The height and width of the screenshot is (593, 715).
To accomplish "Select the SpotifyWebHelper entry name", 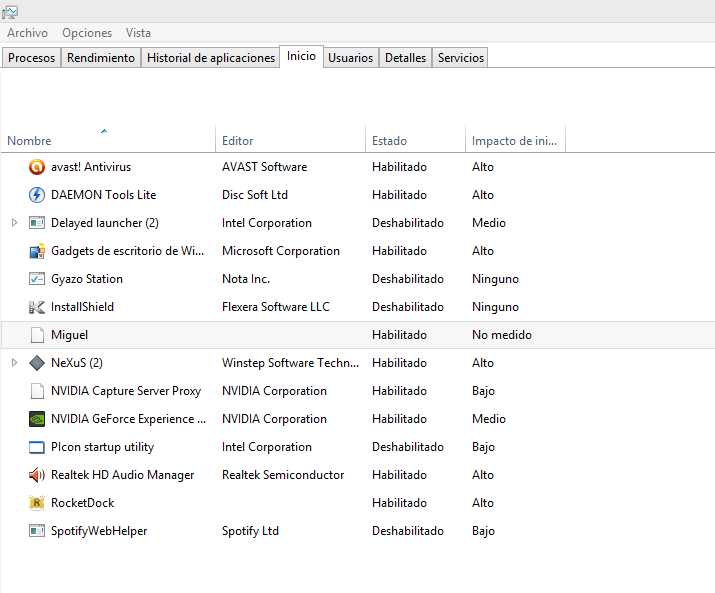I will (99, 531).
